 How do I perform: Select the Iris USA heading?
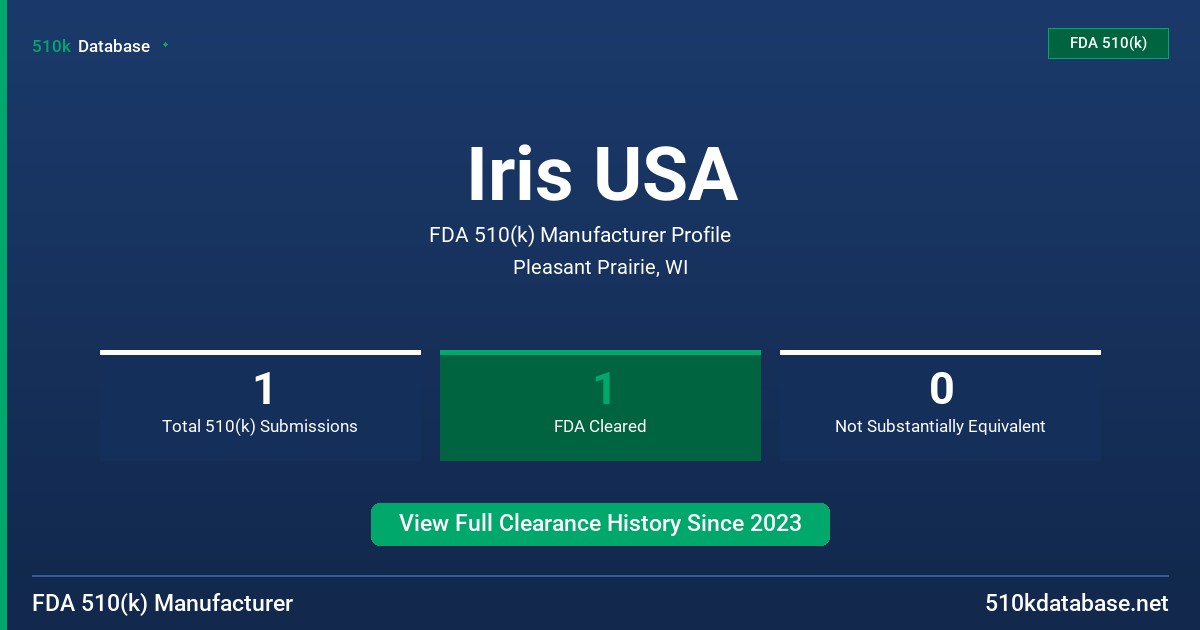click(x=602, y=175)
